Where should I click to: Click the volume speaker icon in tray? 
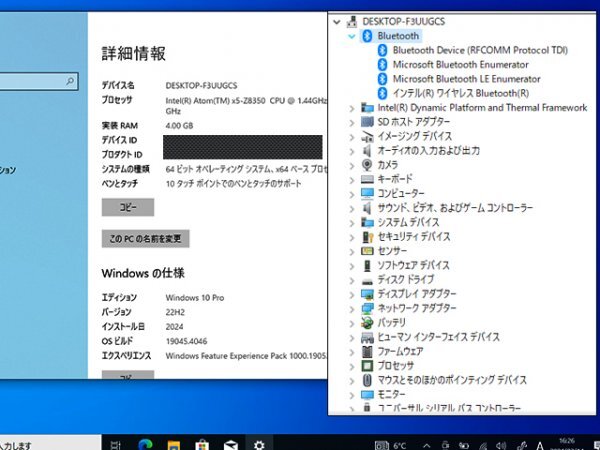tap(501, 445)
